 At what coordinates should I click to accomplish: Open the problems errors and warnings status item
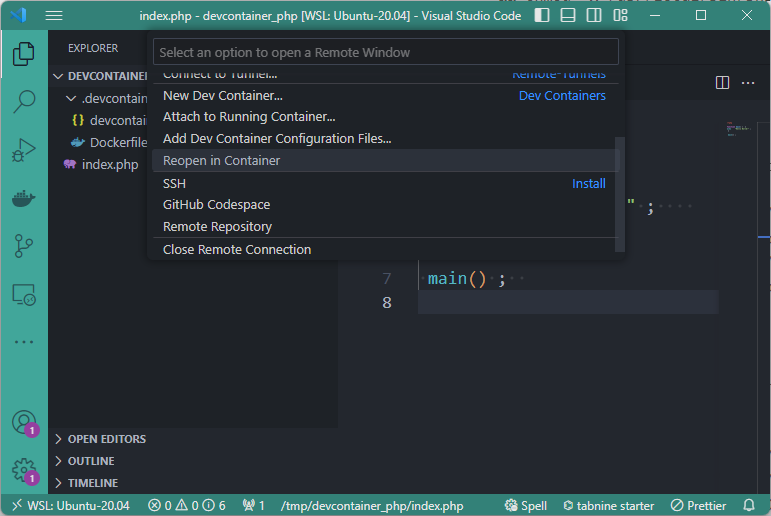point(187,506)
